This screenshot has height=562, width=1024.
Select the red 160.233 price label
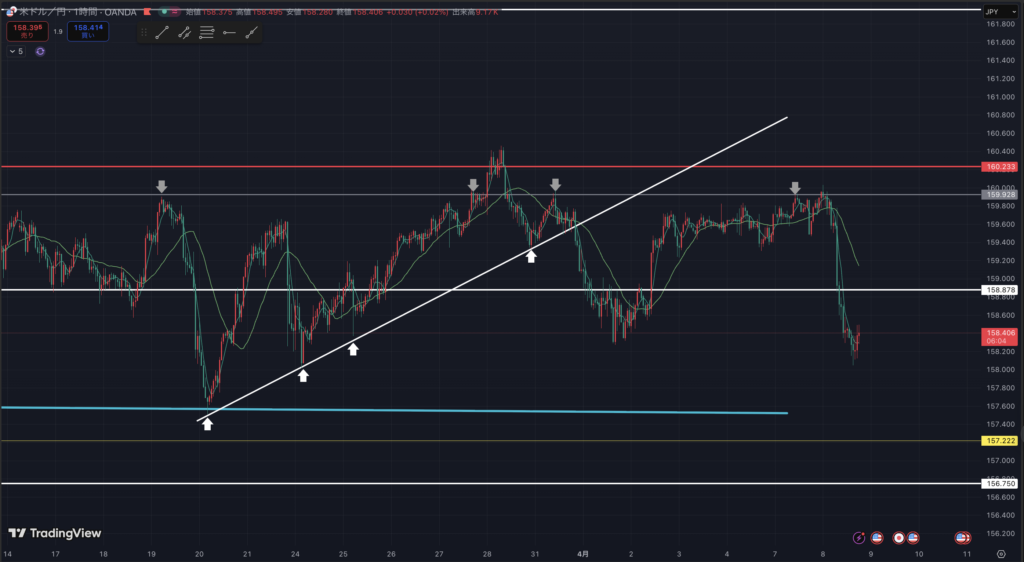[x=1000, y=167]
